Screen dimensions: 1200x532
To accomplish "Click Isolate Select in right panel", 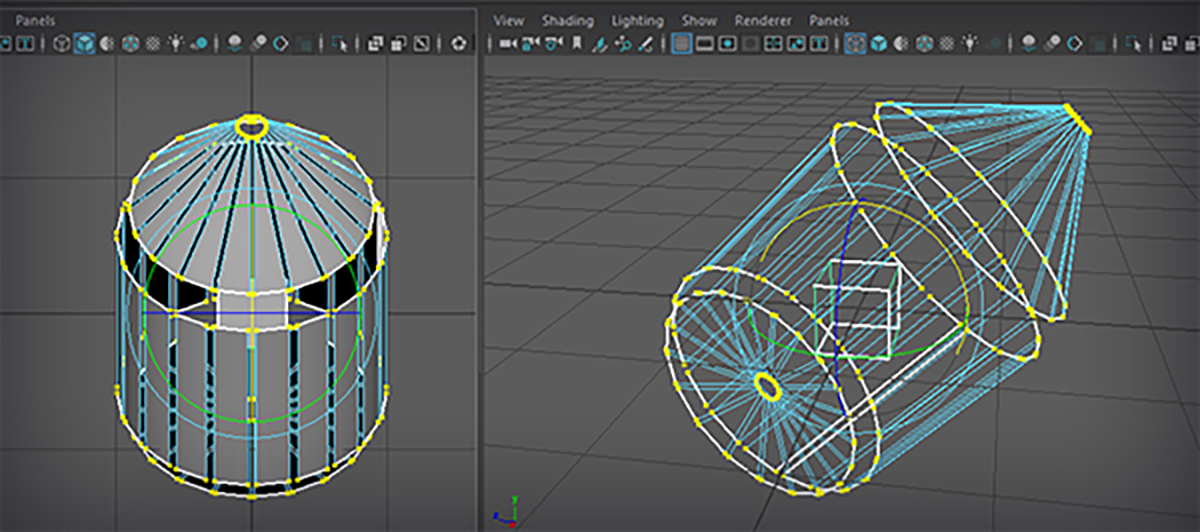I will point(1133,43).
